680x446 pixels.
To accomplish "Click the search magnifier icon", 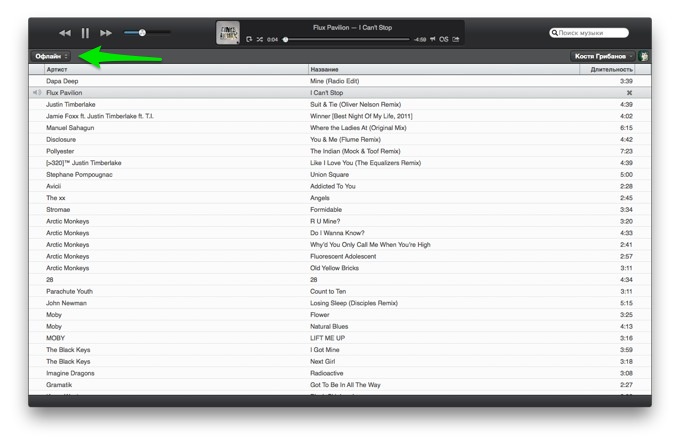I will pyautogui.click(x=554, y=33).
